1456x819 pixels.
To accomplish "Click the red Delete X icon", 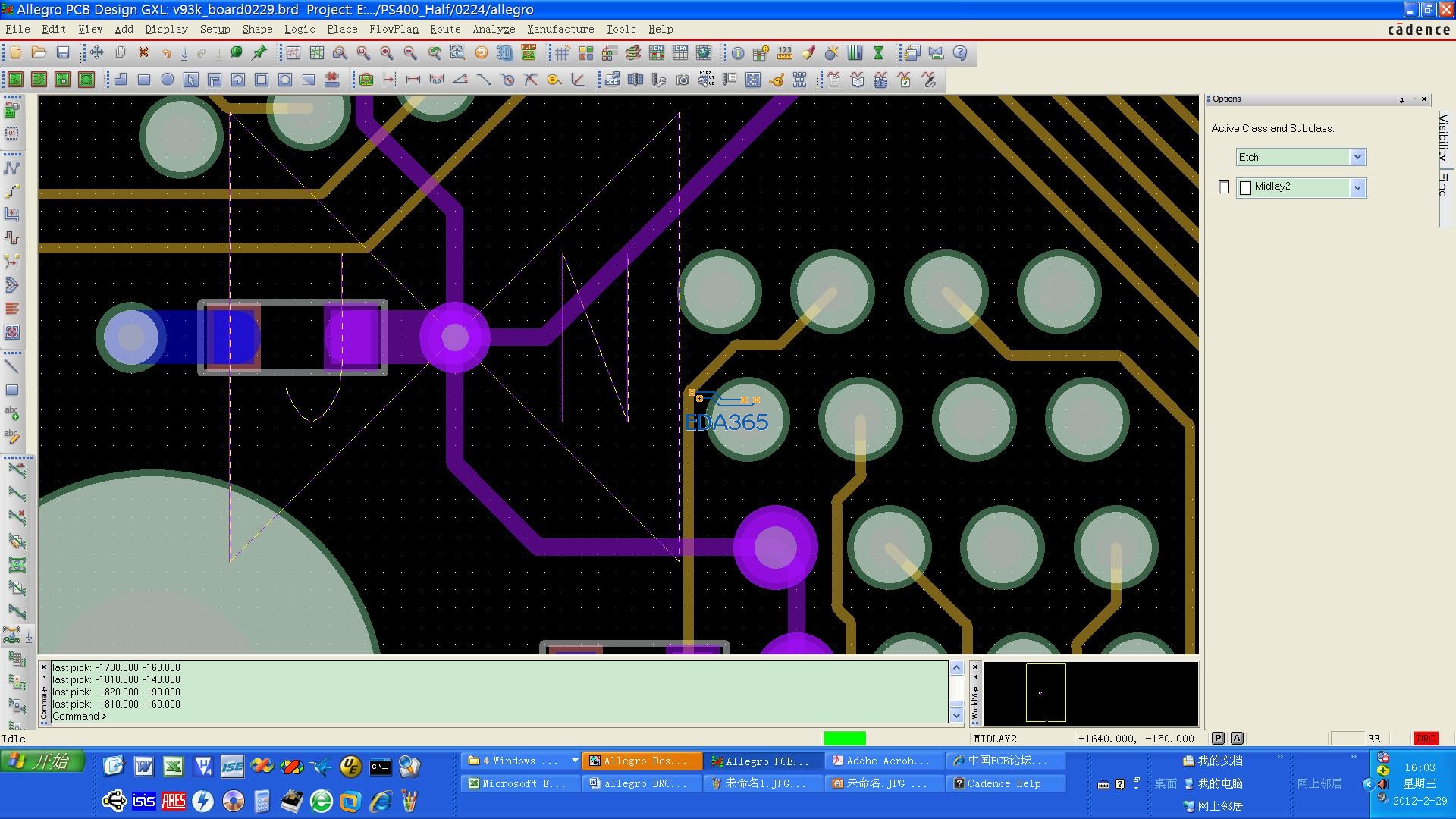I will click(143, 53).
